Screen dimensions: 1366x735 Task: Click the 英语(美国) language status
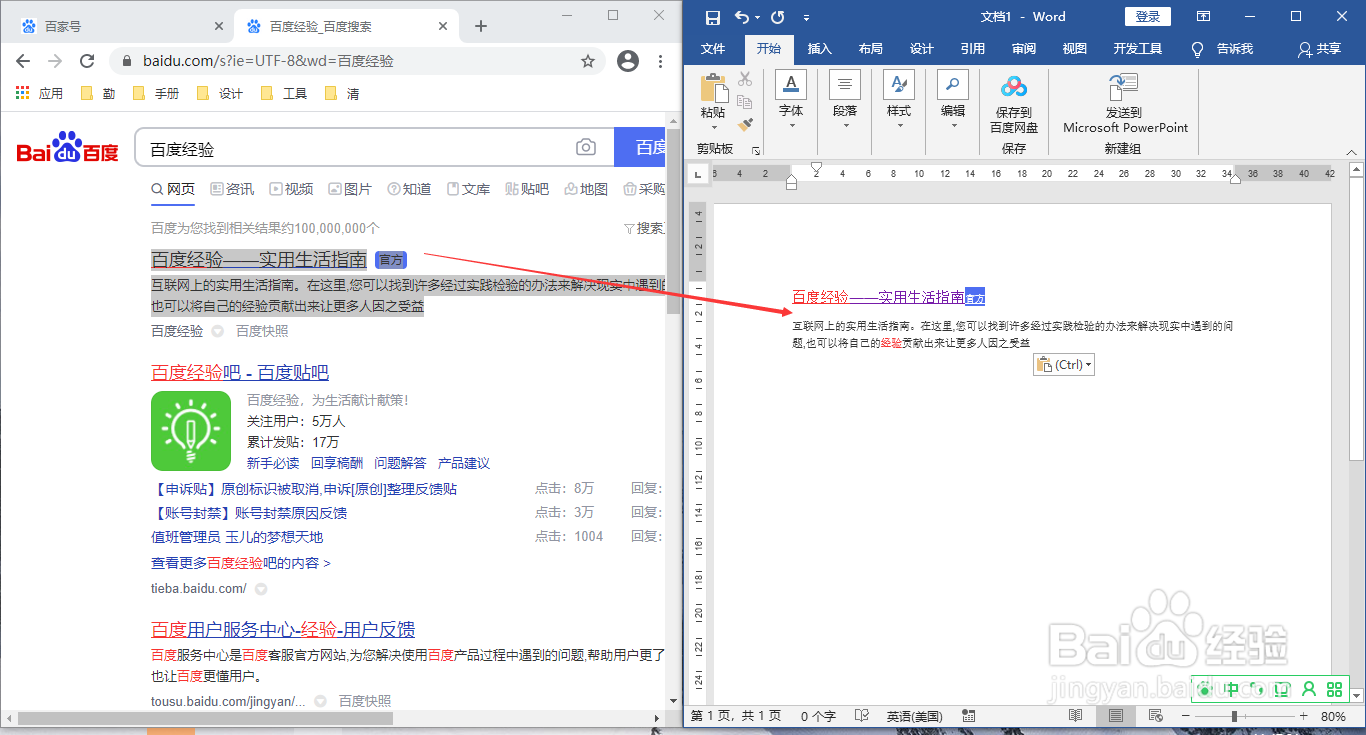[914, 716]
